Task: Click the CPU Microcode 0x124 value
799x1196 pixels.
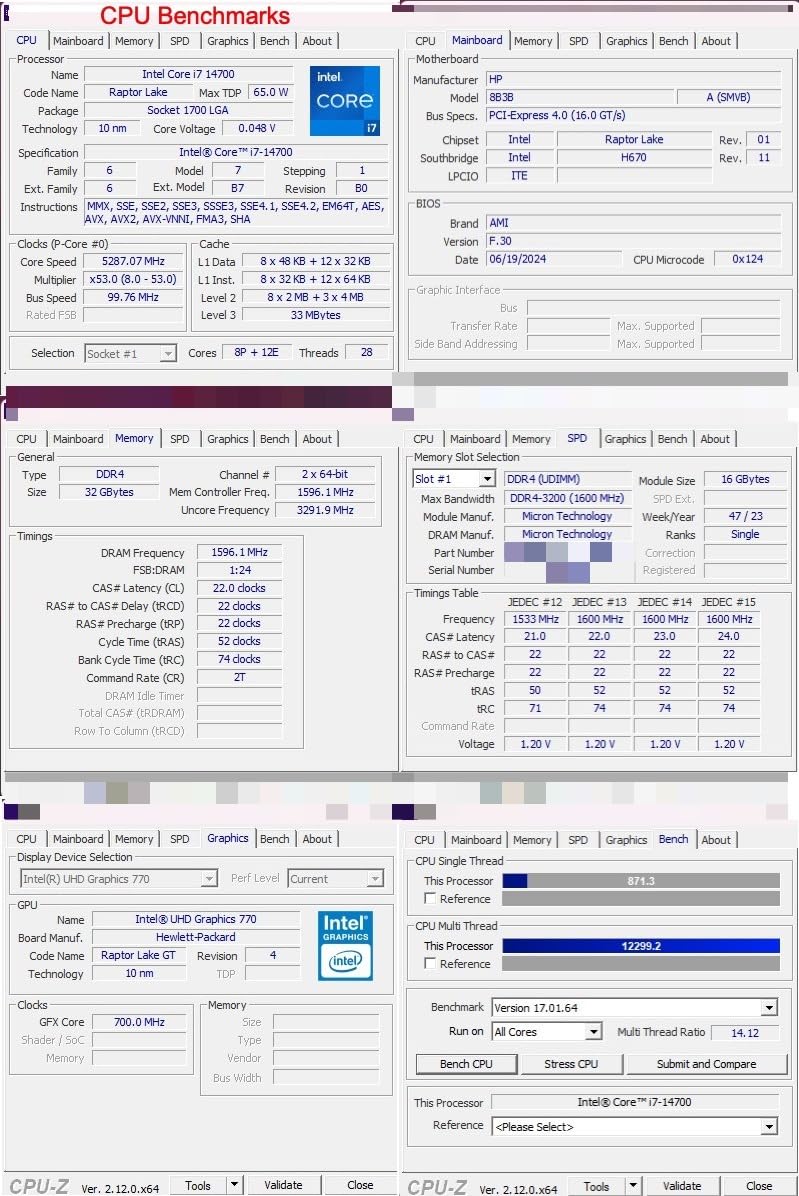Action: [747, 259]
